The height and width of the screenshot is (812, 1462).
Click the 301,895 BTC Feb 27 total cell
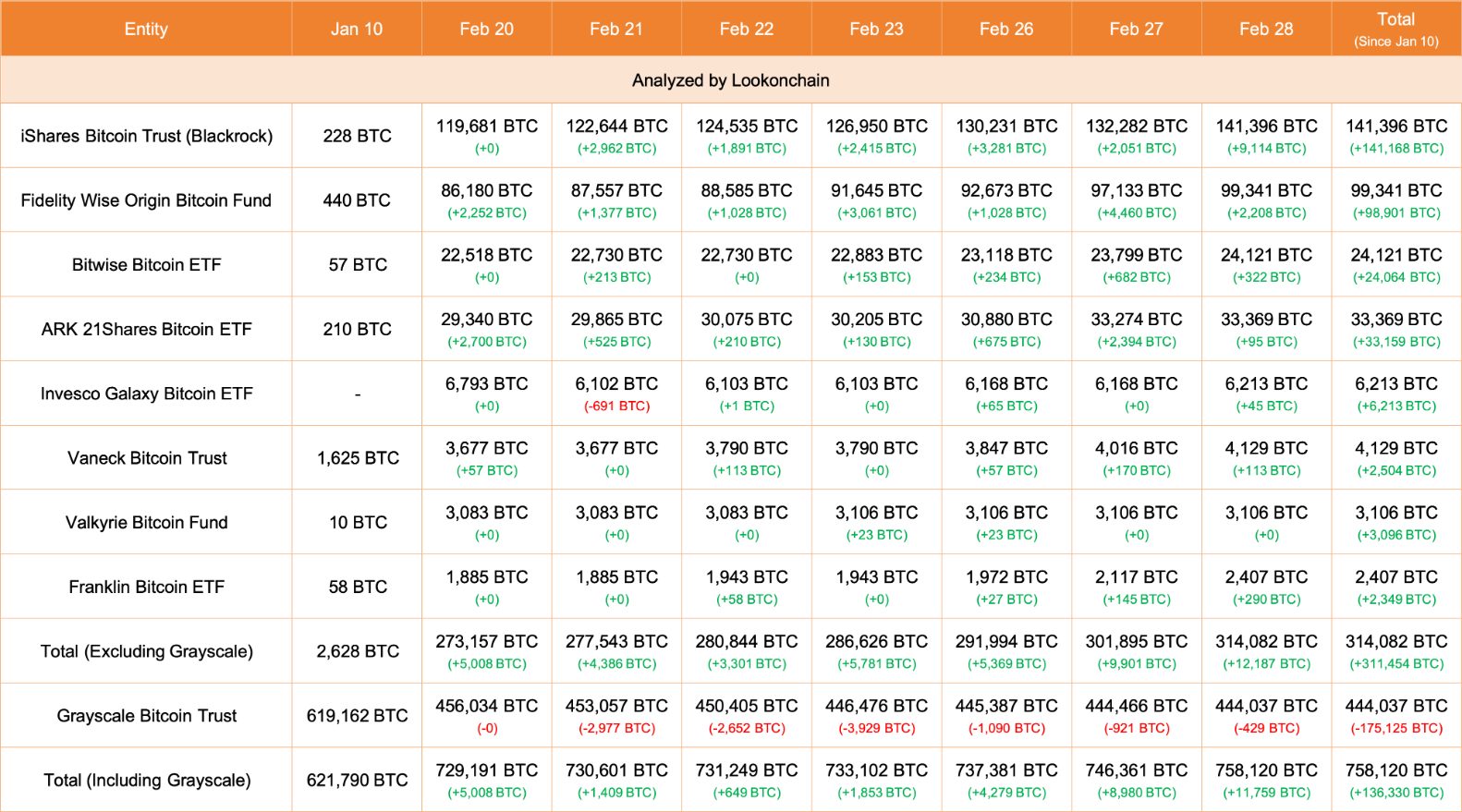(x=1137, y=651)
